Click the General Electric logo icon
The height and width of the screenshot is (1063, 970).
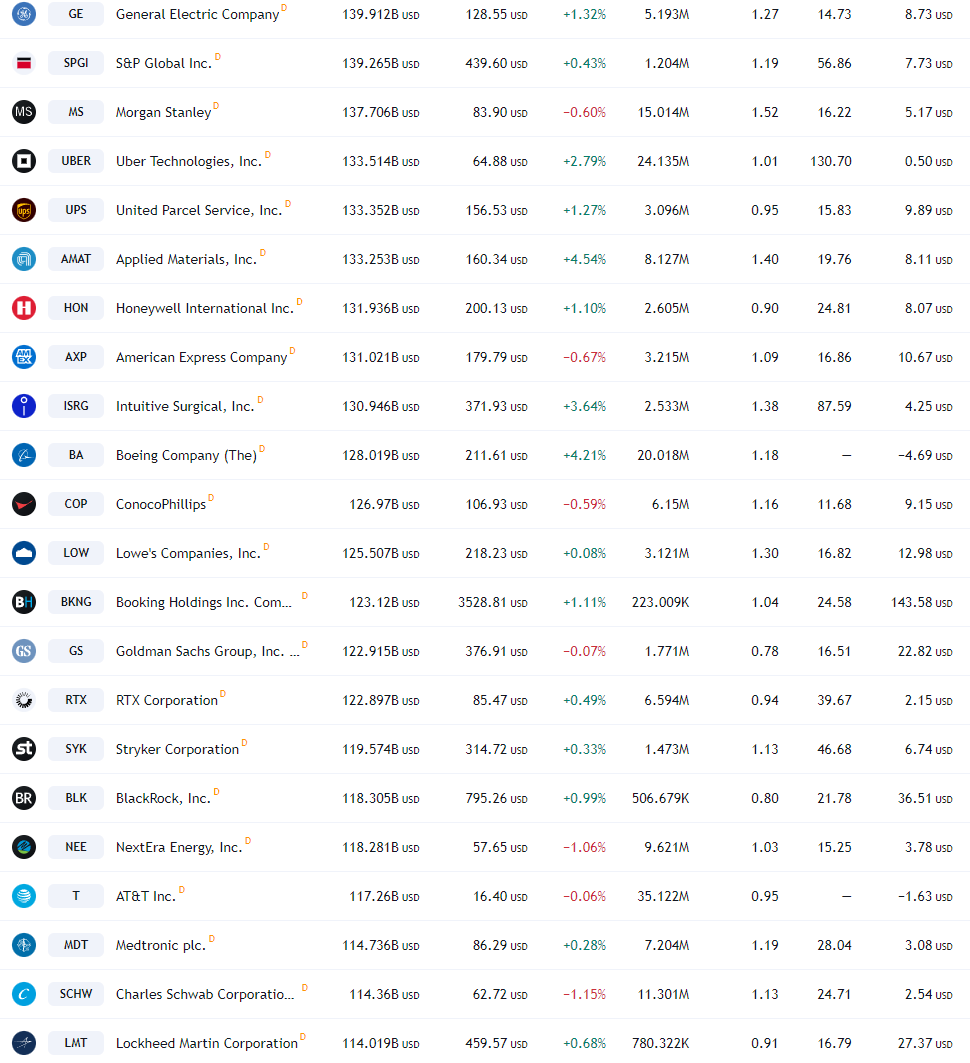pos(24,14)
